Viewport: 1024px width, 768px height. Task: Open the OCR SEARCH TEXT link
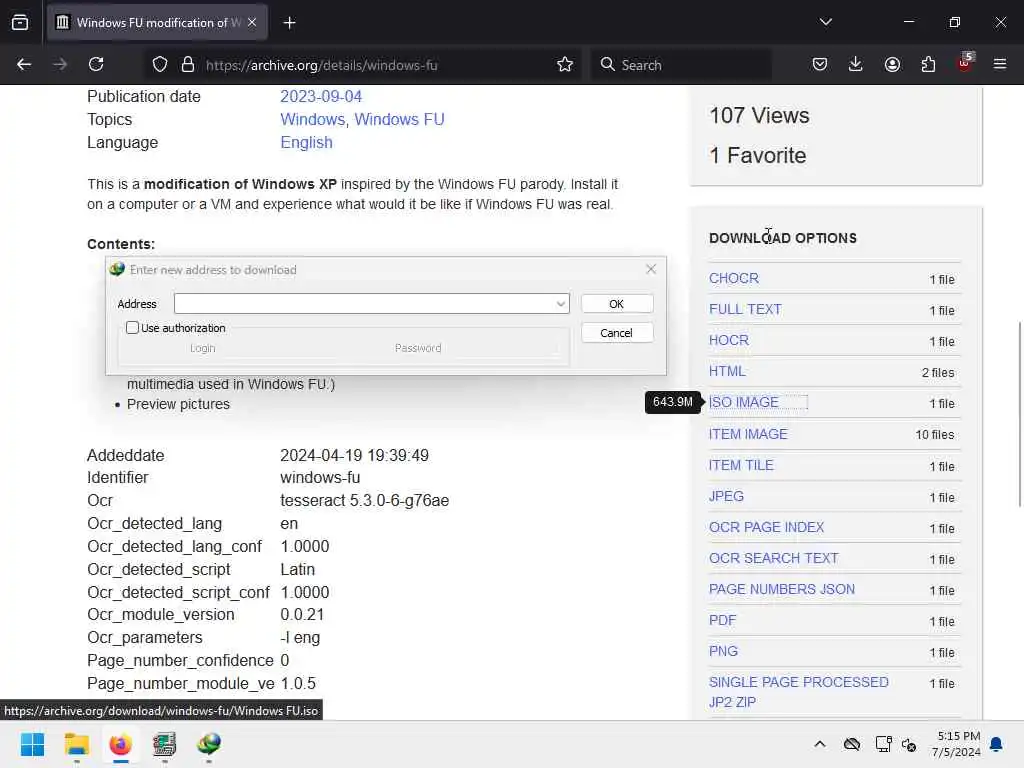[x=774, y=558]
